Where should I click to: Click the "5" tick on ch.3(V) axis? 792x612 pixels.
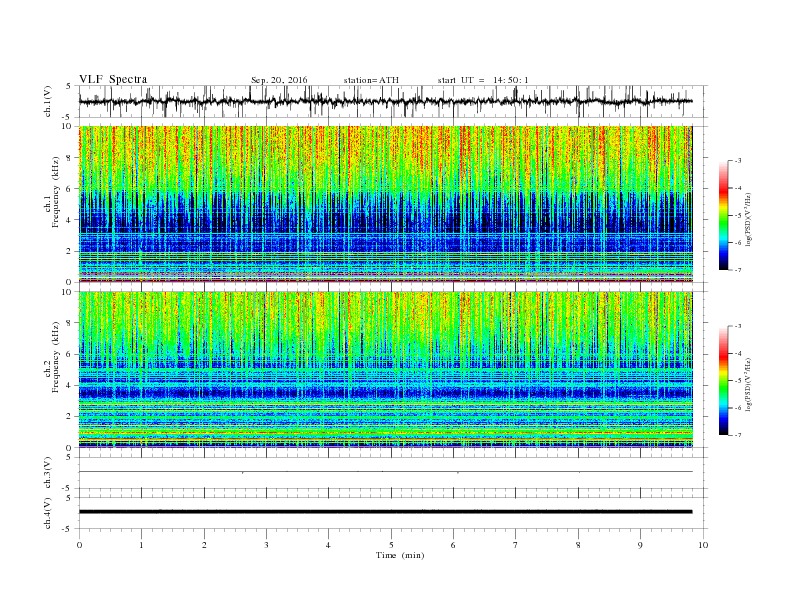[x=69, y=457]
